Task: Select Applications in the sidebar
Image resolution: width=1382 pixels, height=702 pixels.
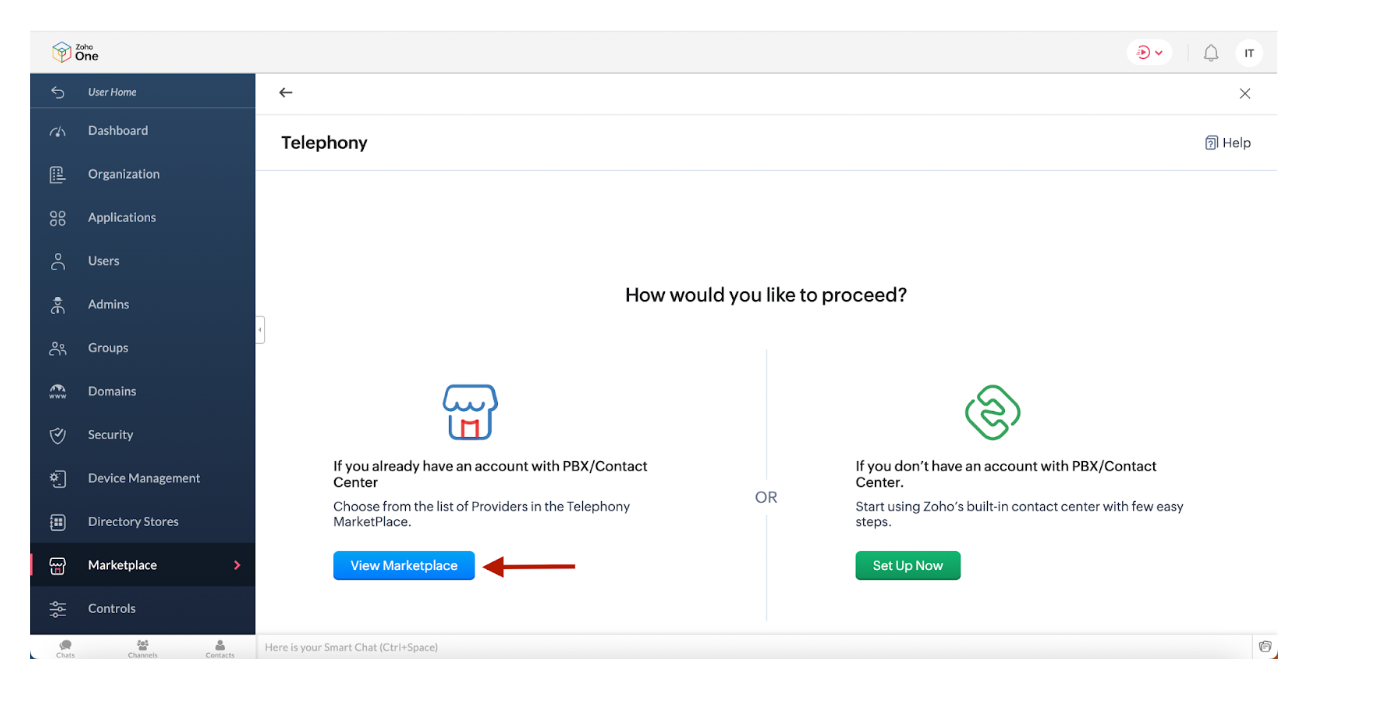Action: point(143,218)
